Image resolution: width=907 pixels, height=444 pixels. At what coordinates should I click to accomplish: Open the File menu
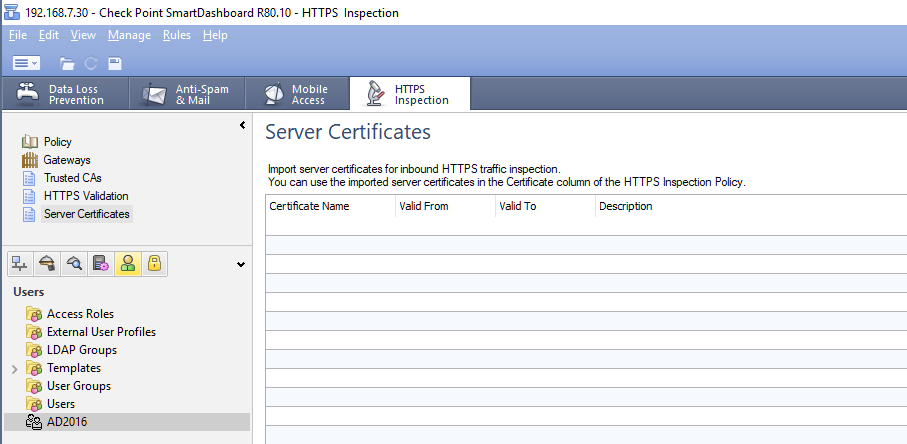[18, 35]
